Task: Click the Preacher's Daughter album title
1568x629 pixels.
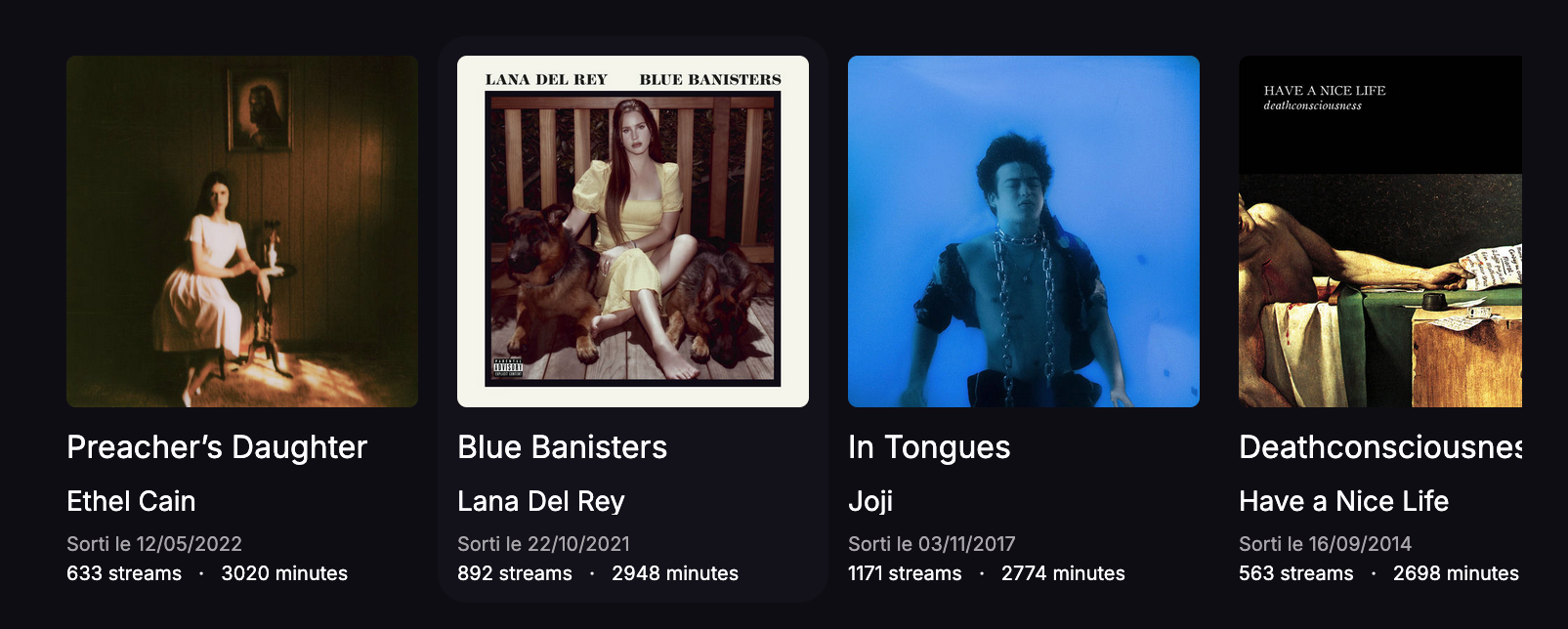Action: [x=217, y=447]
